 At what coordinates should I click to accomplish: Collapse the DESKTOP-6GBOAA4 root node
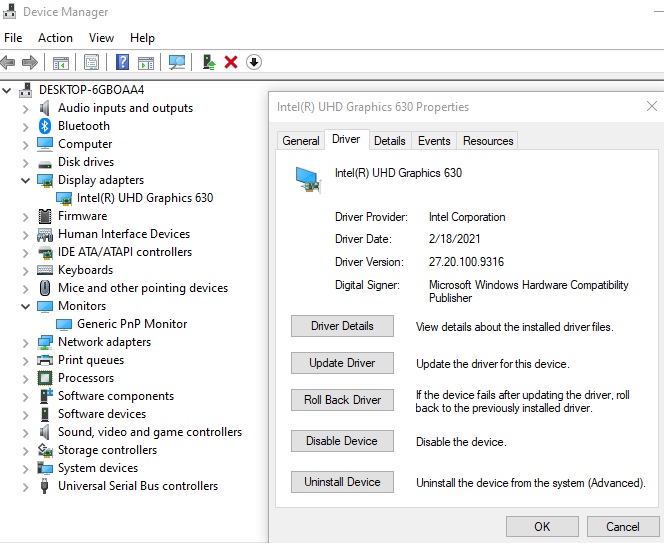[7, 90]
